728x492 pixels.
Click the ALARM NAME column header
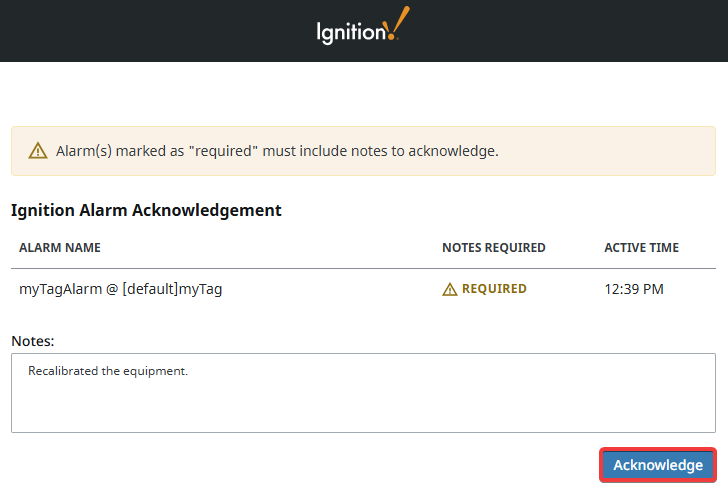coord(60,247)
